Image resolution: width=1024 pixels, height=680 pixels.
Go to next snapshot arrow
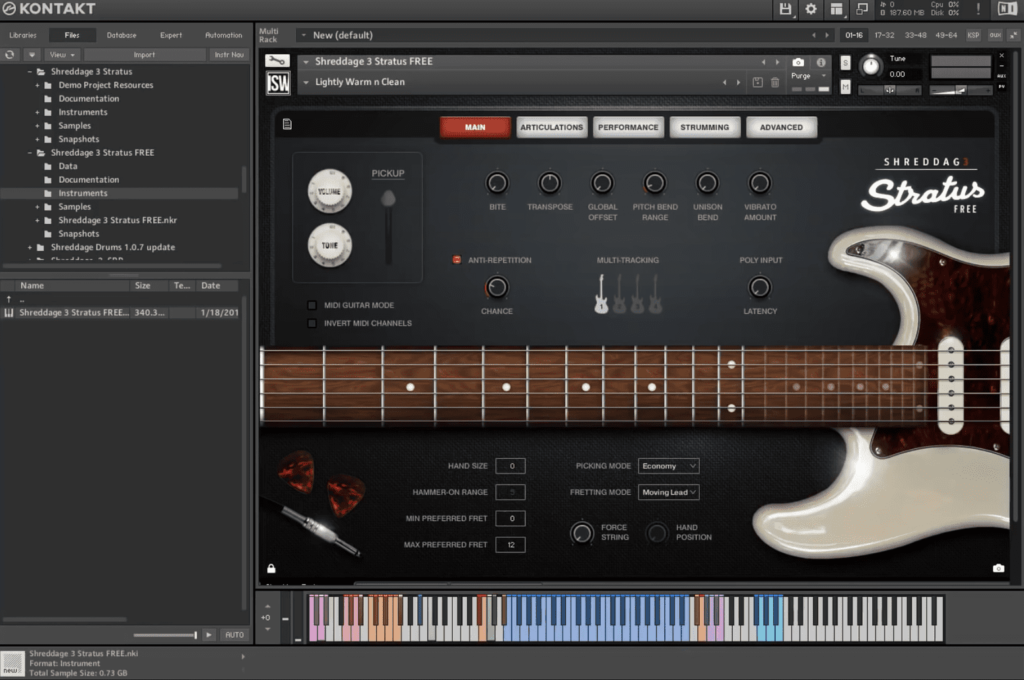(739, 82)
